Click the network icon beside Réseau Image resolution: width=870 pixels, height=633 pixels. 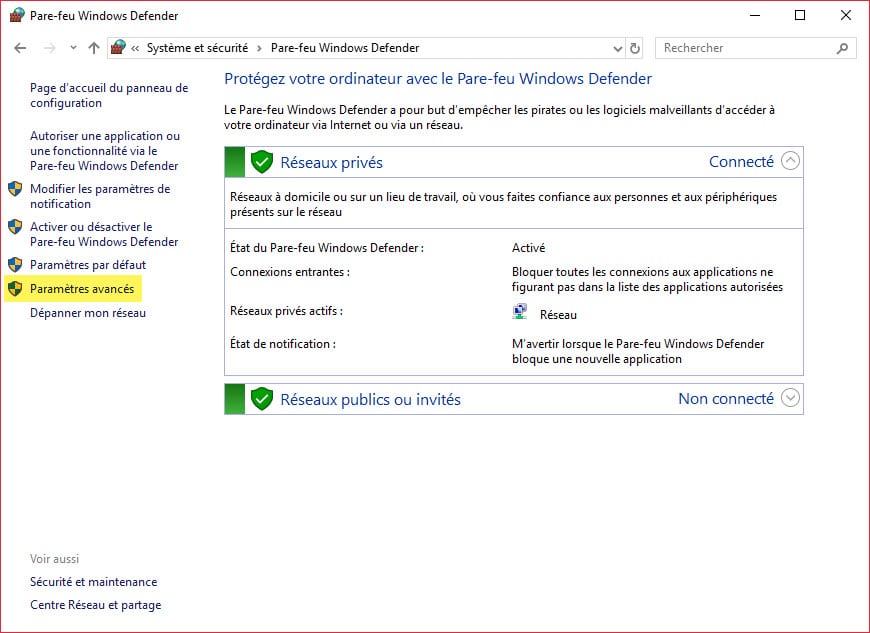[x=520, y=312]
